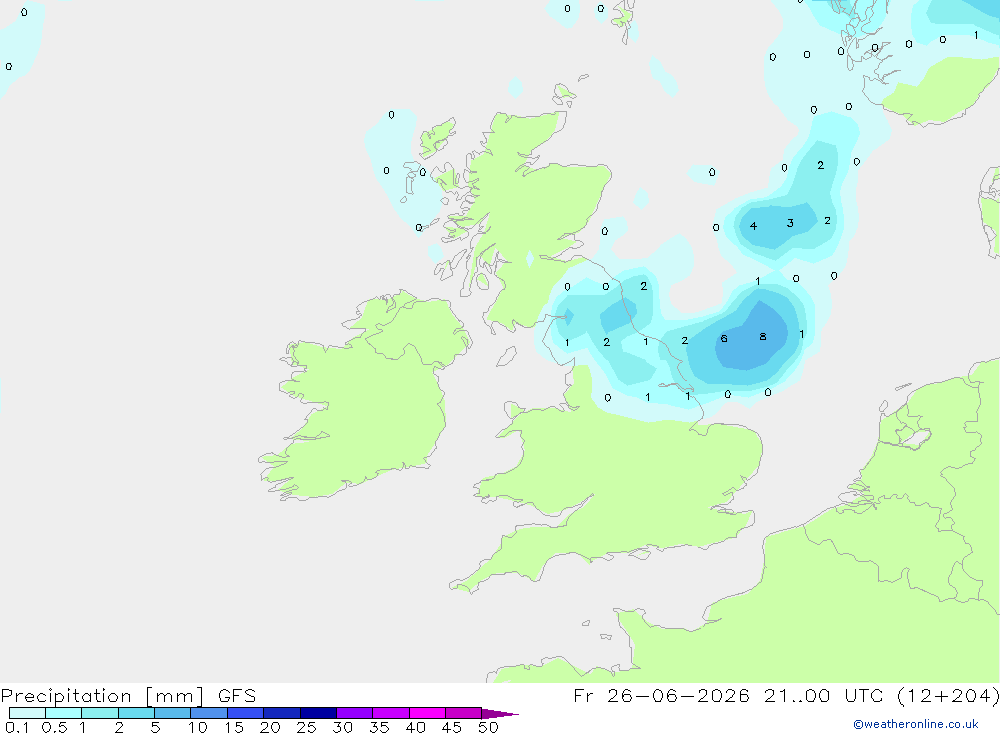Image resolution: width=1000 pixels, height=733 pixels.
Task: Choose the 20–25 mm dark blue swatch
Action: point(282,713)
